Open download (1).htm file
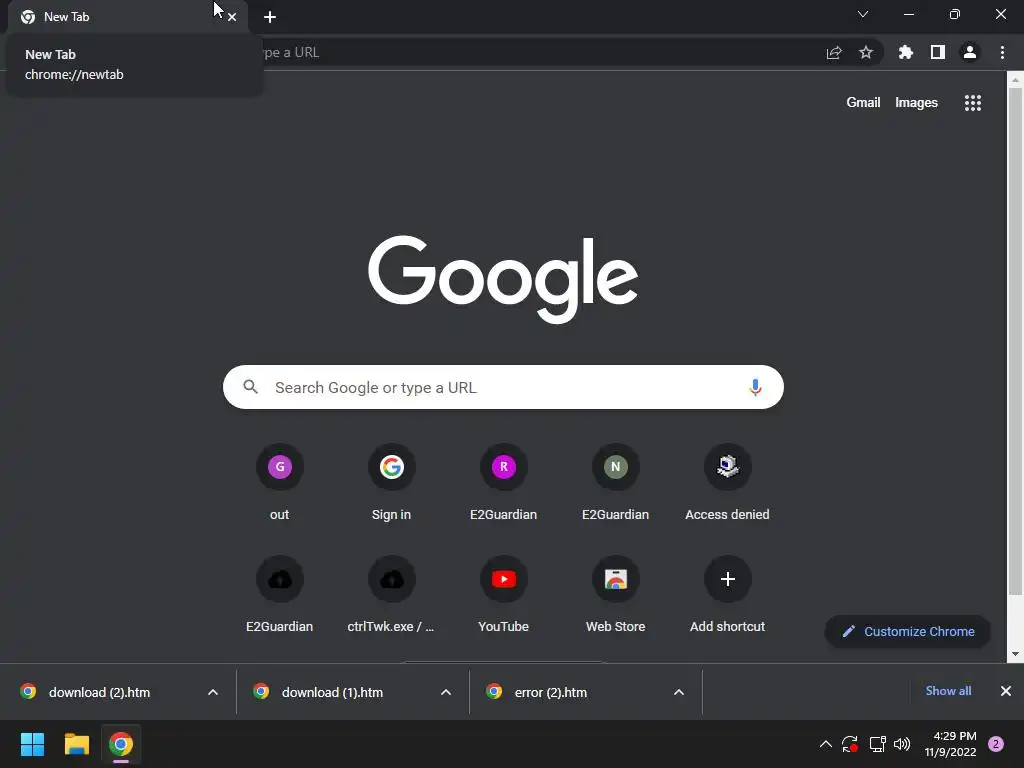1024x768 pixels. [331, 692]
